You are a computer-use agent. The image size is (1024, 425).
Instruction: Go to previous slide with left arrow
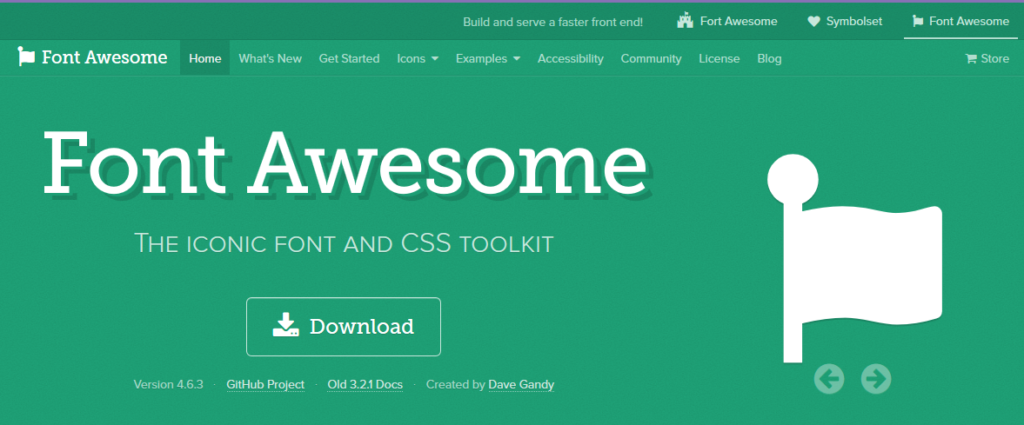tap(829, 378)
